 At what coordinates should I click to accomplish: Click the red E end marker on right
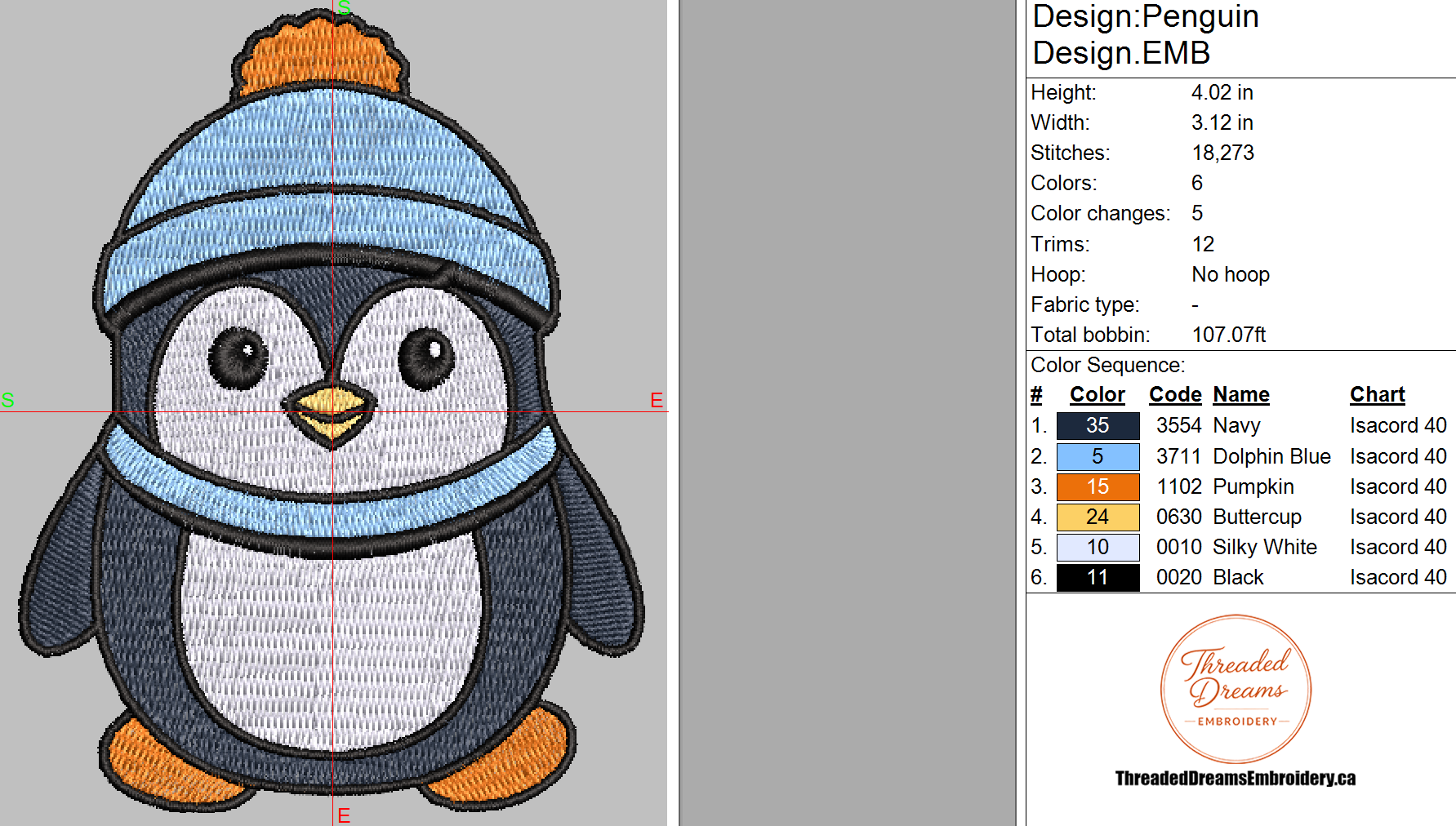657,400
